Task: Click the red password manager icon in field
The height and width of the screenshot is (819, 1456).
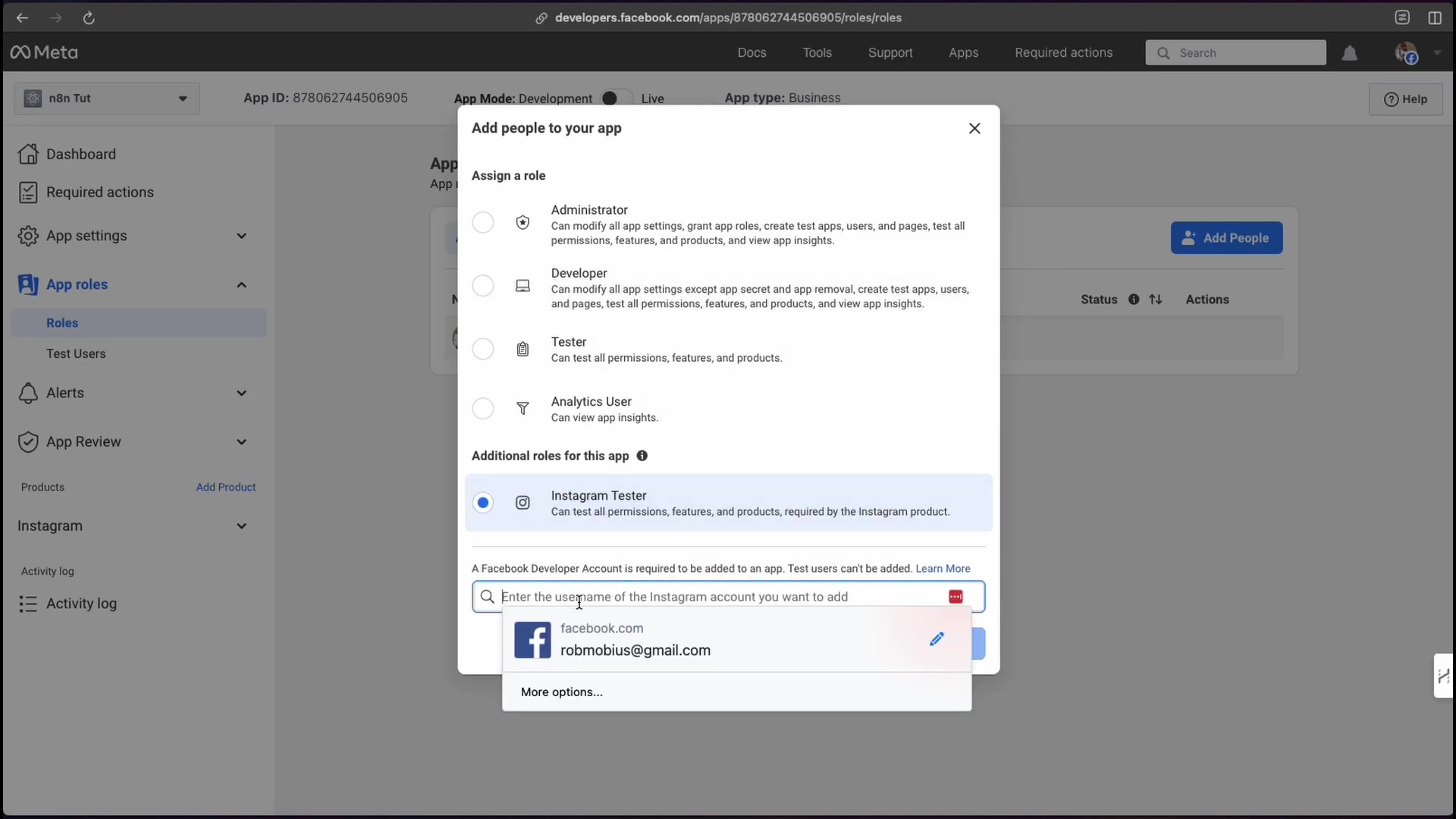Action: coord(955,597)
